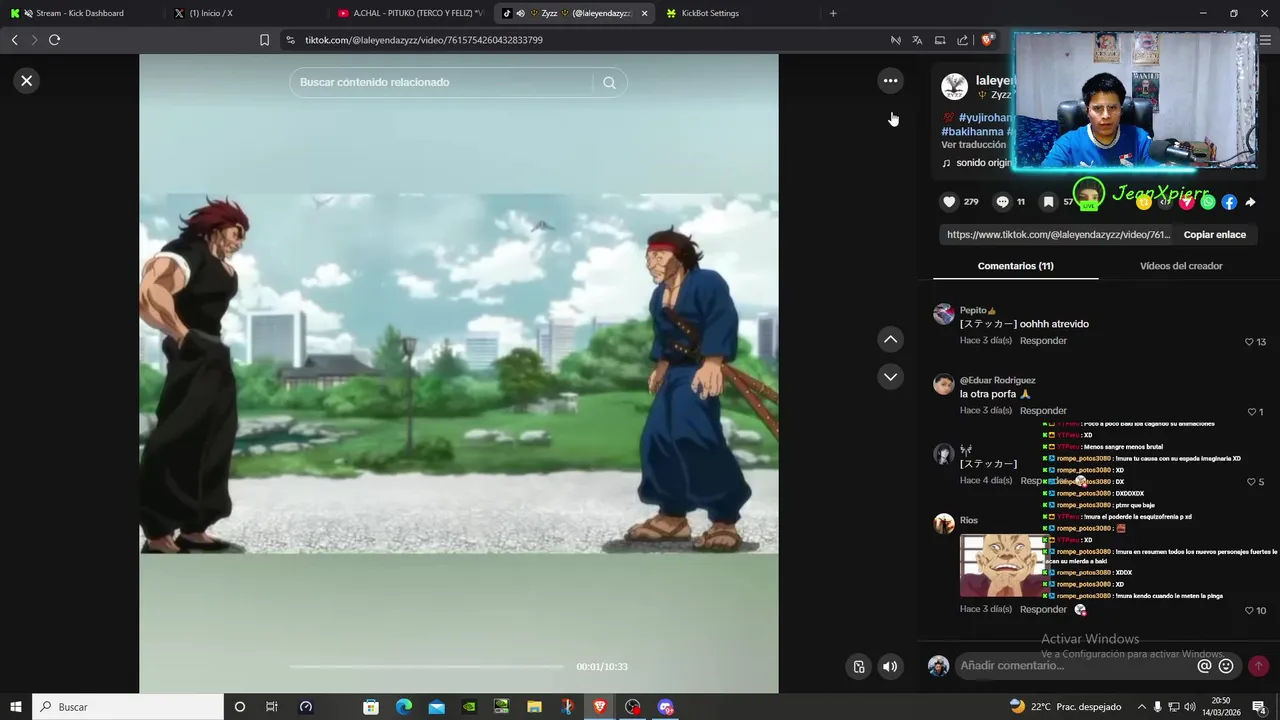Switch to '(1) Inicio / X' browser tab

(x=245, y=13)
